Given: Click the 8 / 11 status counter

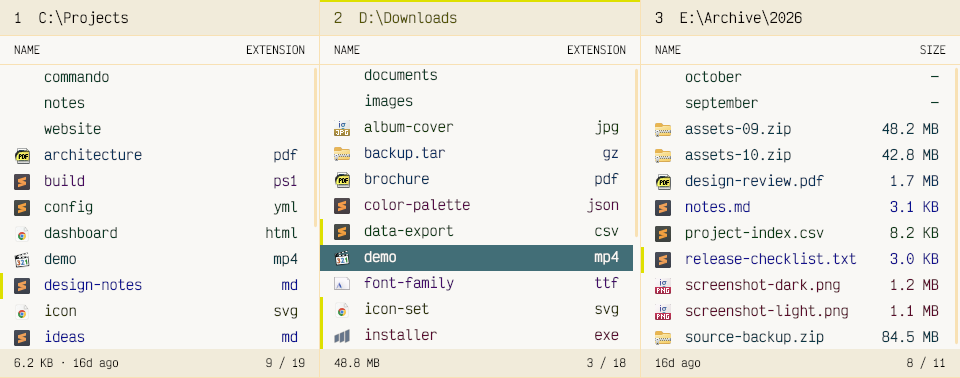Looking at the screenshot, I should (926, 363).
